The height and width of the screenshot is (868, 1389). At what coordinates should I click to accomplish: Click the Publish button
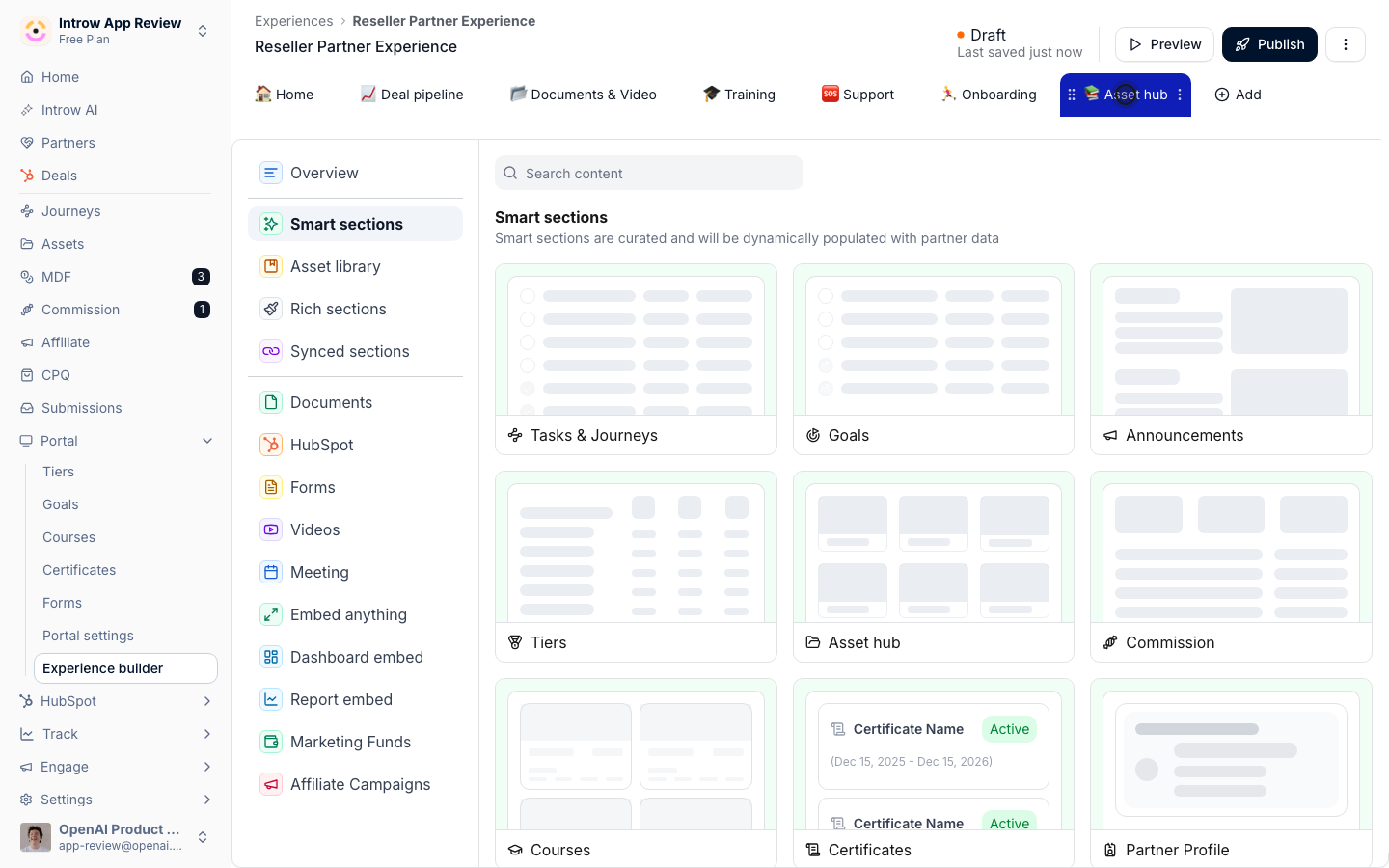pyautogui.click(x=1269, y=44)
